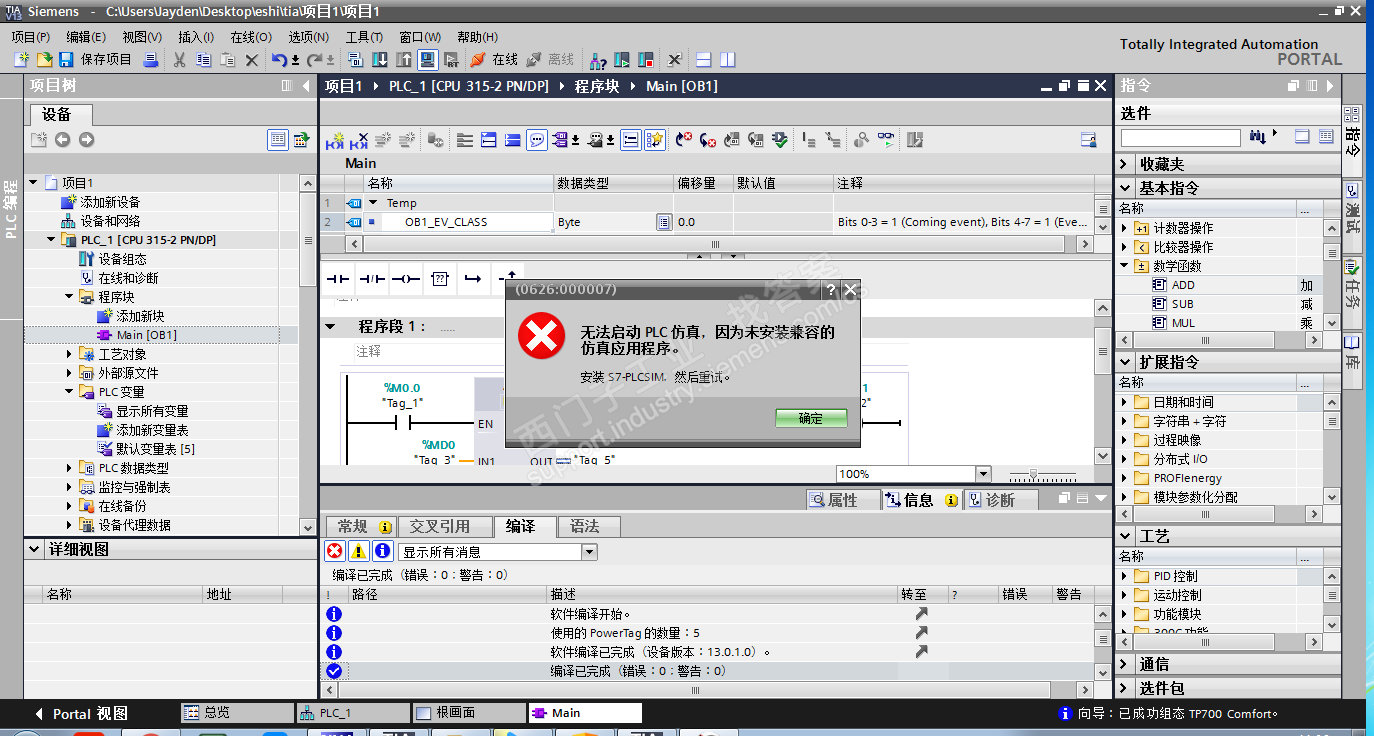Toggle favorites display in editor toolbar
Image resolution: width=1374 pixels, height=736 pixels.
[x=655, y=140]
